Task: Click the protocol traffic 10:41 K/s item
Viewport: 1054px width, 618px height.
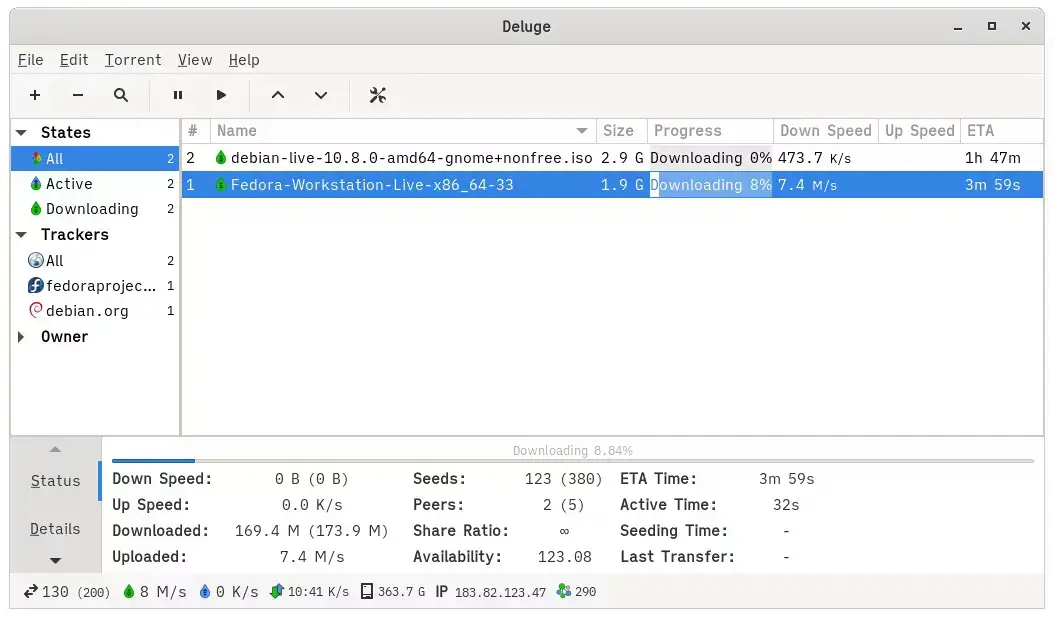Action: coord(309,592)
